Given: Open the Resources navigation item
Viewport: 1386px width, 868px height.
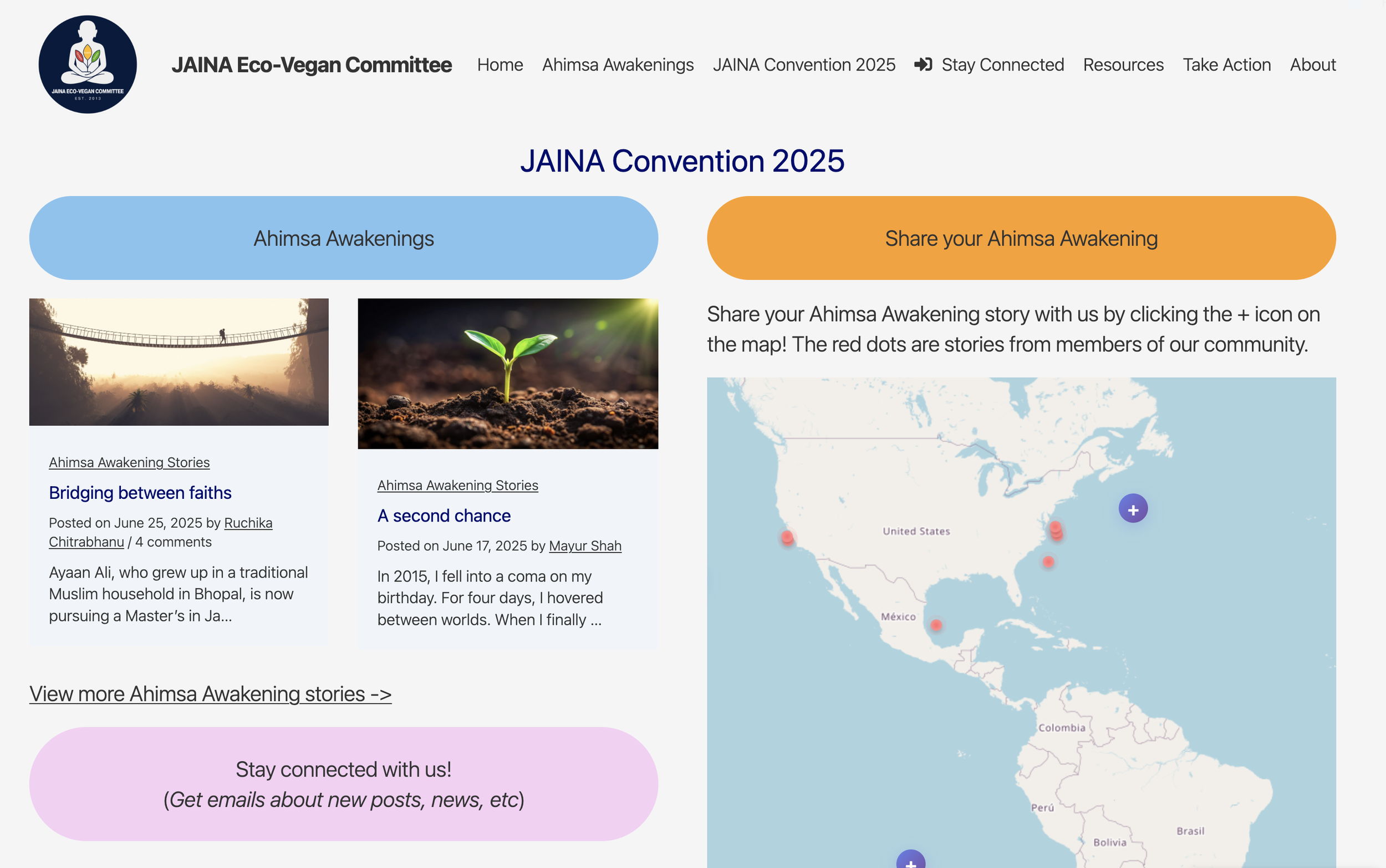Looking at the screenshot, I should [x=1123, y=65].
